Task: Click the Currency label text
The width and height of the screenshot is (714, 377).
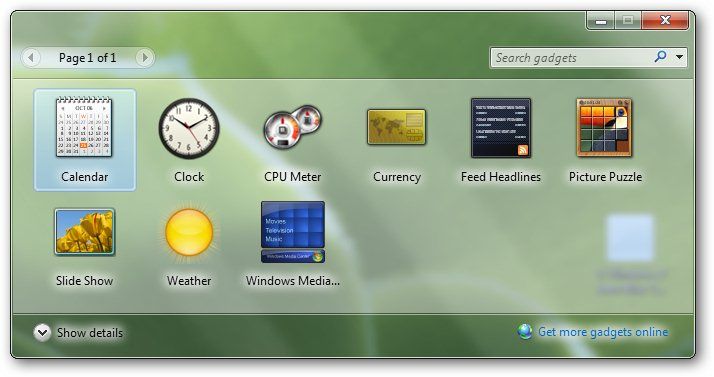Action: click(397, 177)
